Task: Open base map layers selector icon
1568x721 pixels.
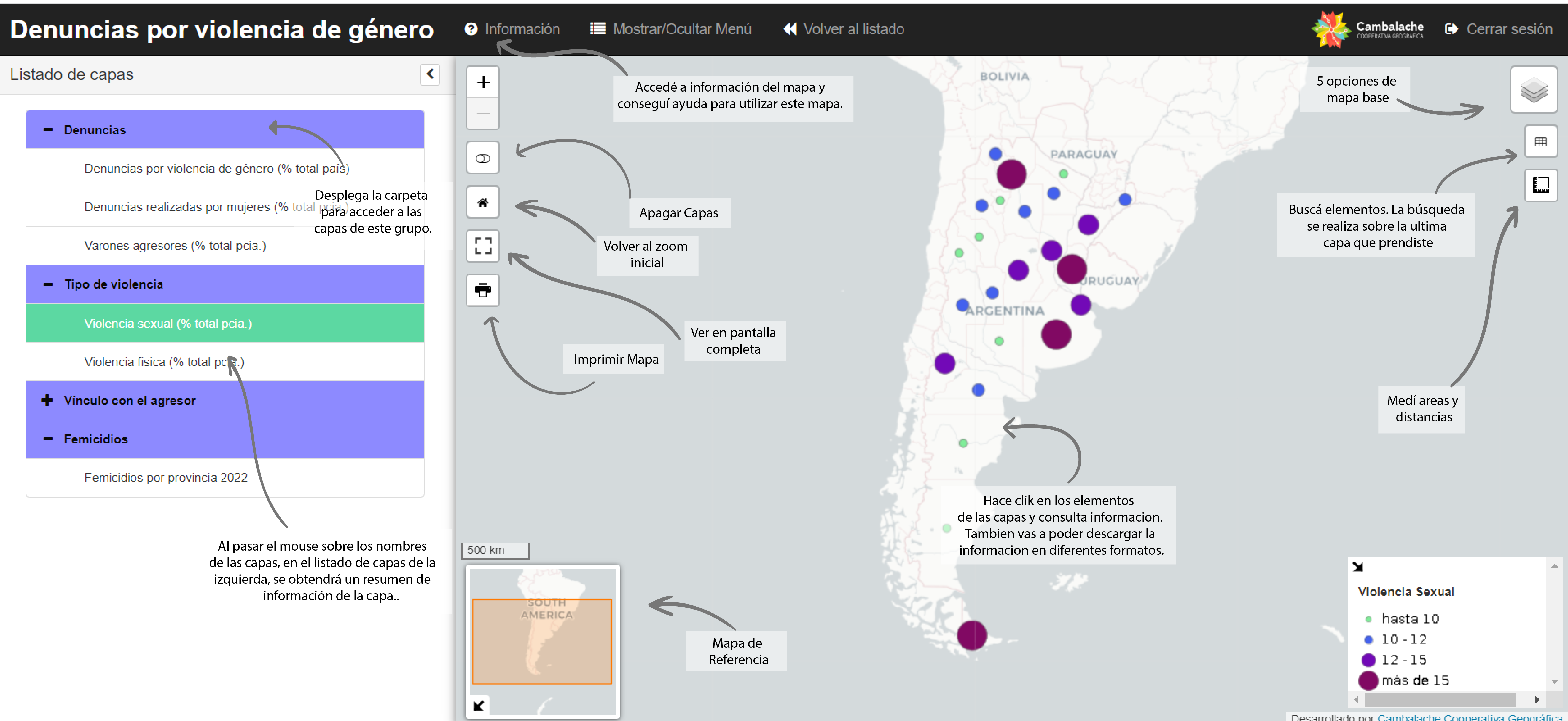Action: (x=1533, y=90)
